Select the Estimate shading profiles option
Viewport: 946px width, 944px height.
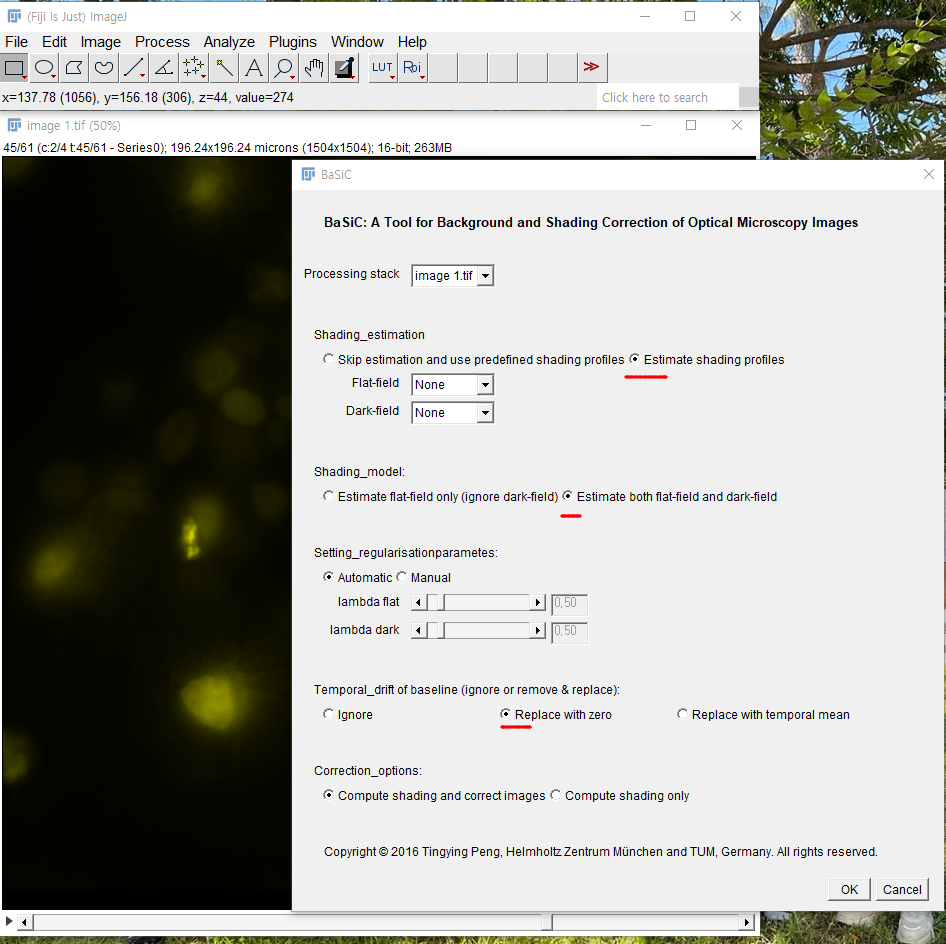click(636, 359)
